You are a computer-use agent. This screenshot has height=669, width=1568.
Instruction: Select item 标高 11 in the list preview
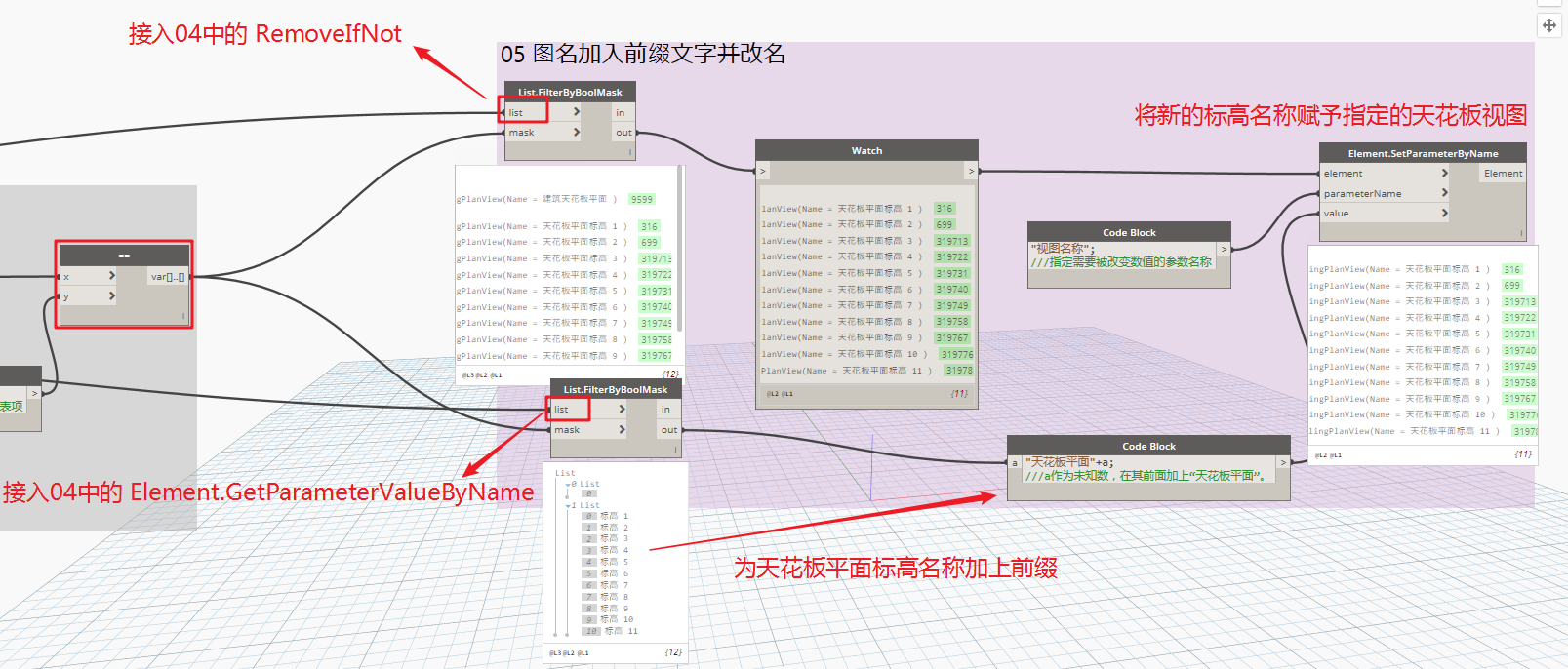[622, 631]
